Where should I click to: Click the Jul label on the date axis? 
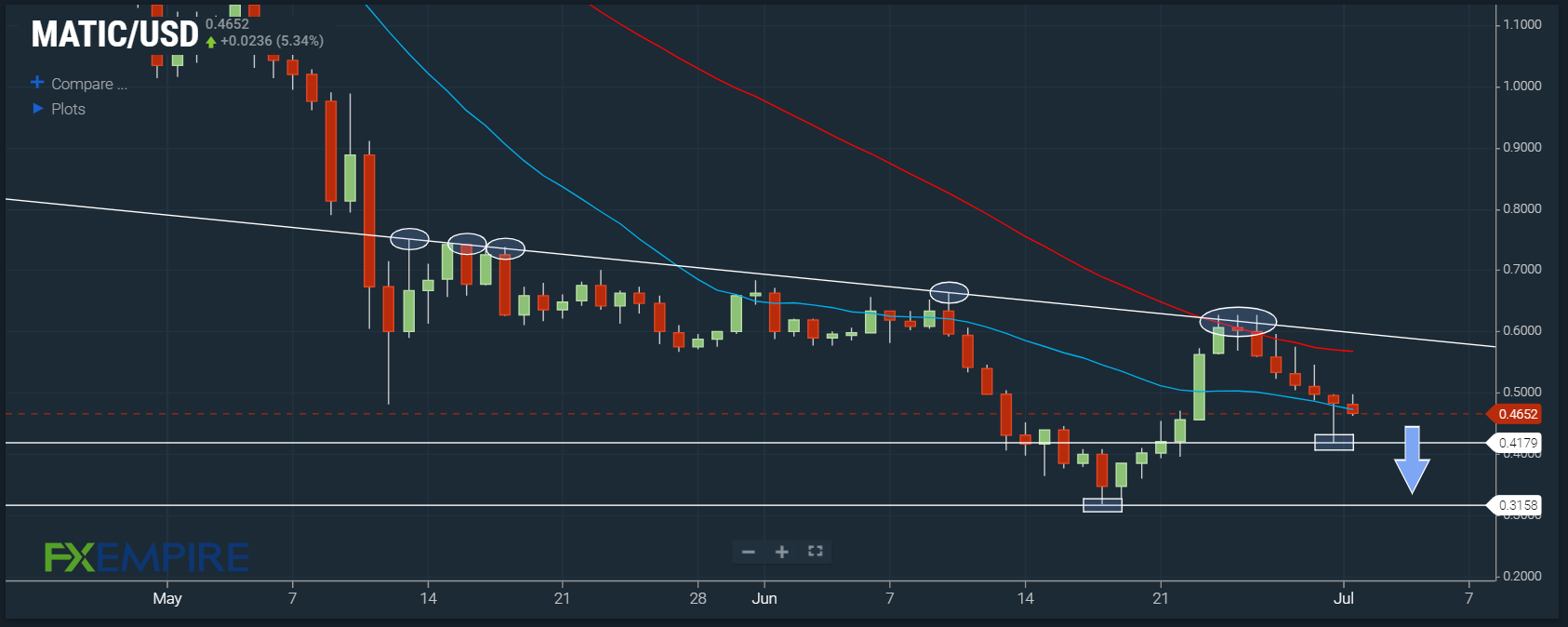[x=1343, y=598]
